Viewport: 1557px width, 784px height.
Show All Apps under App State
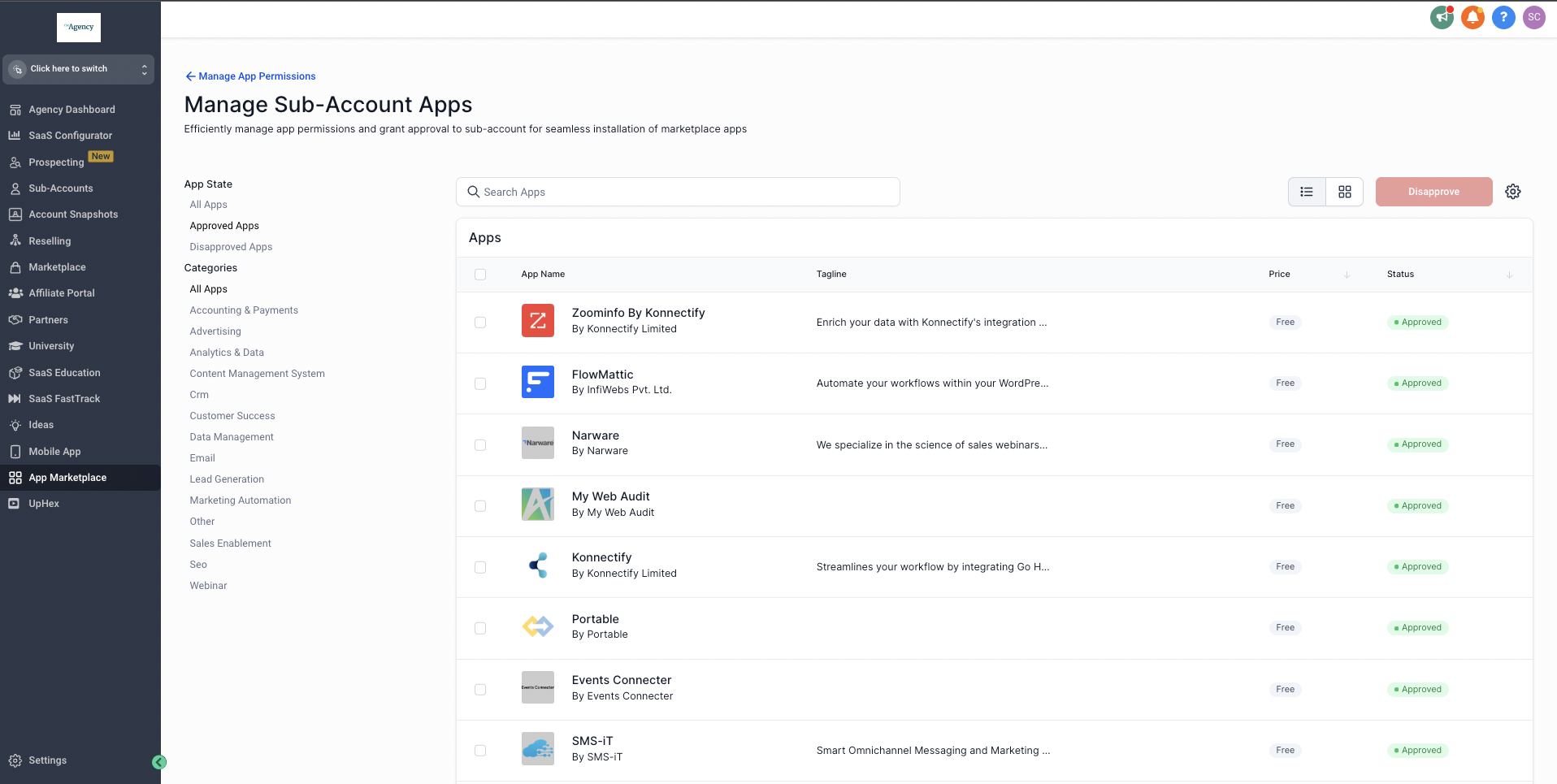(208, 205)
